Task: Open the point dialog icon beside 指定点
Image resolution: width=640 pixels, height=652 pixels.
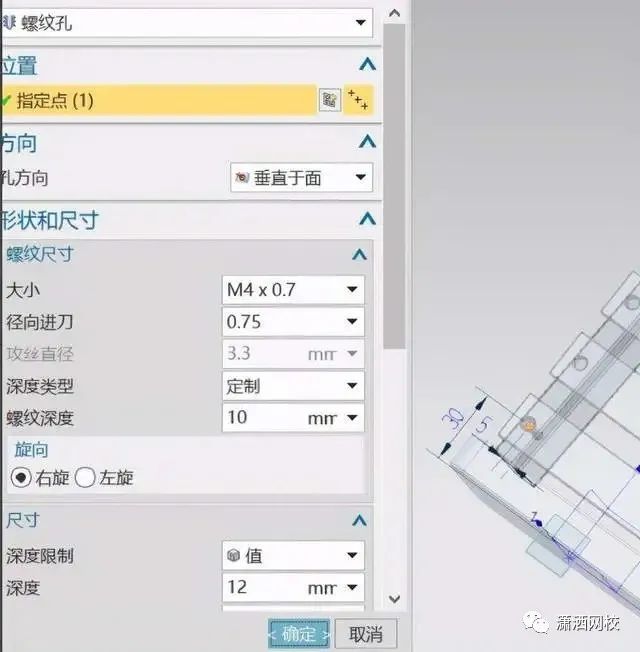Action: click(x=329, y=100)
